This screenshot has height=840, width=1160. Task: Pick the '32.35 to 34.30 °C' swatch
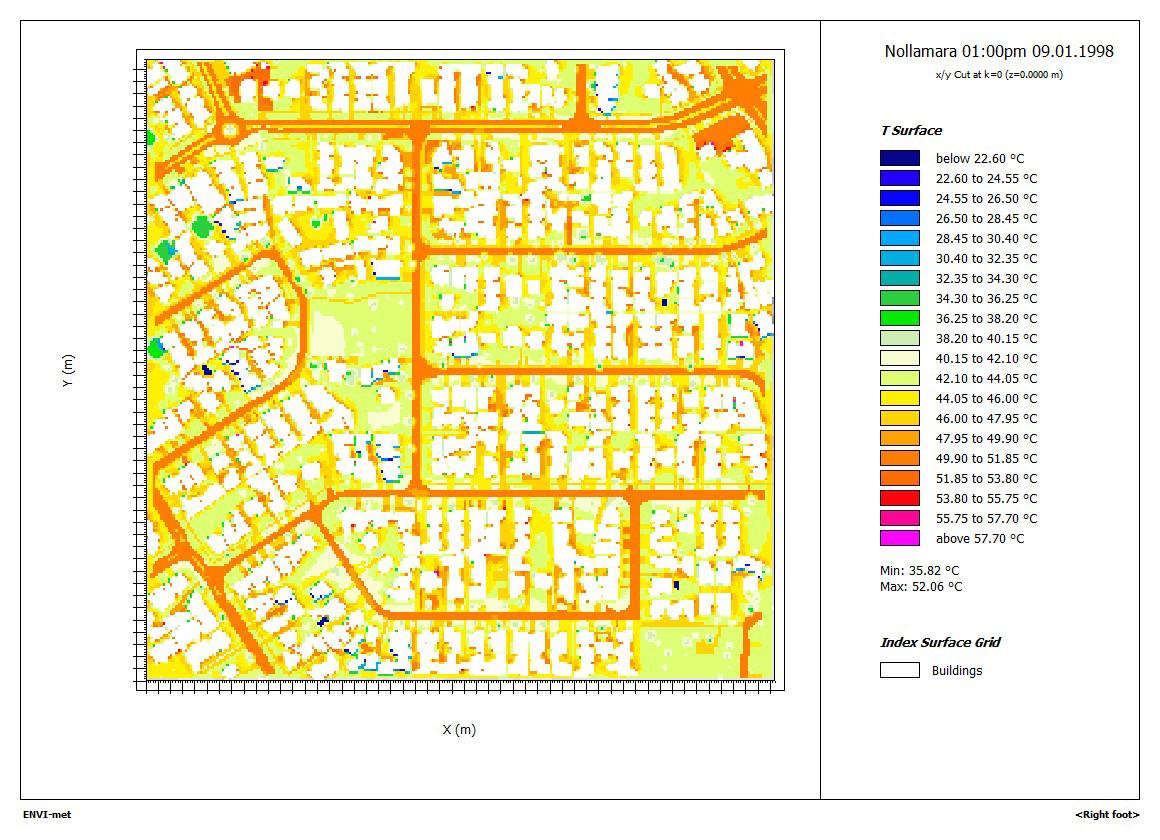pyautogui.click(x=900, y=278)
